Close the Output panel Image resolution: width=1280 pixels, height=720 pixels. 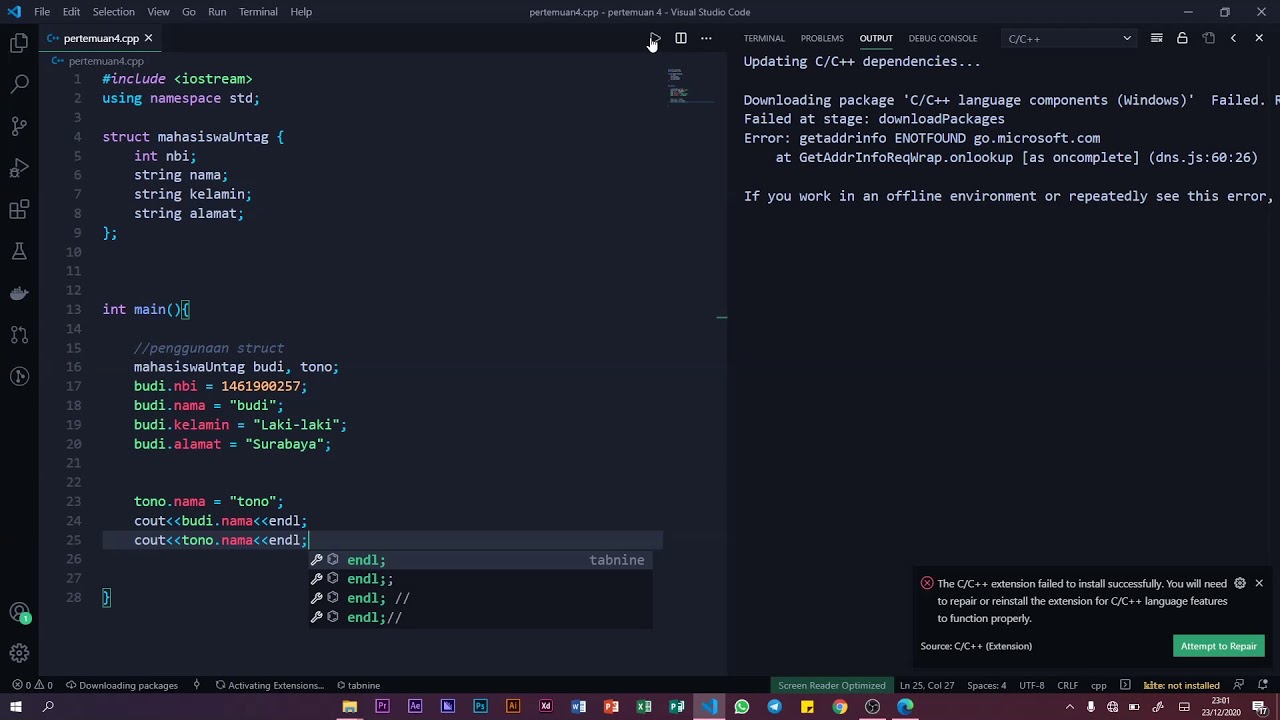pos(1259,38)
